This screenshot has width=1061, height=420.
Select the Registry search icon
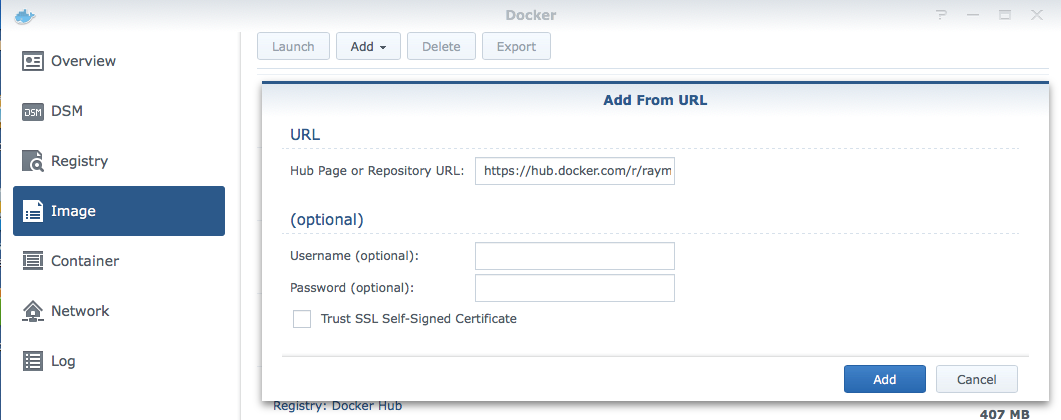pyautogui.click(x=32, y=161)
